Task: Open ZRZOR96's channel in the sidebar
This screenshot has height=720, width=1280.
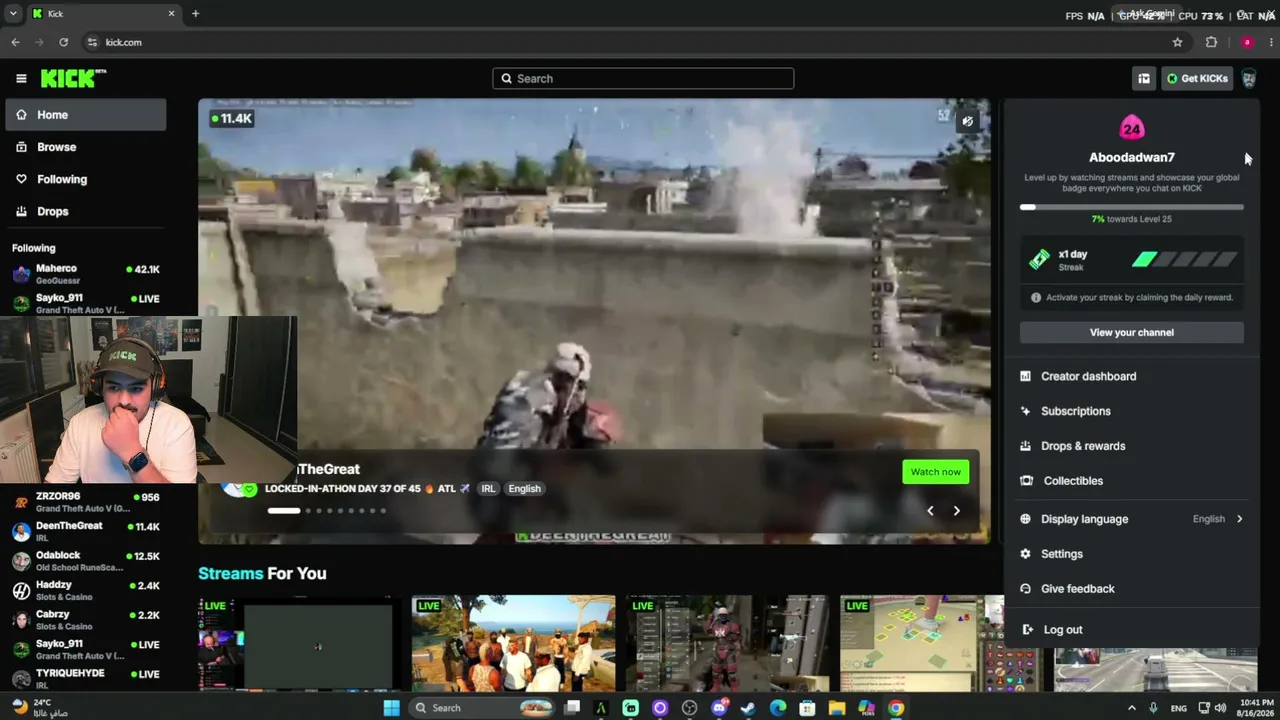Action: (x=86, y=502)
